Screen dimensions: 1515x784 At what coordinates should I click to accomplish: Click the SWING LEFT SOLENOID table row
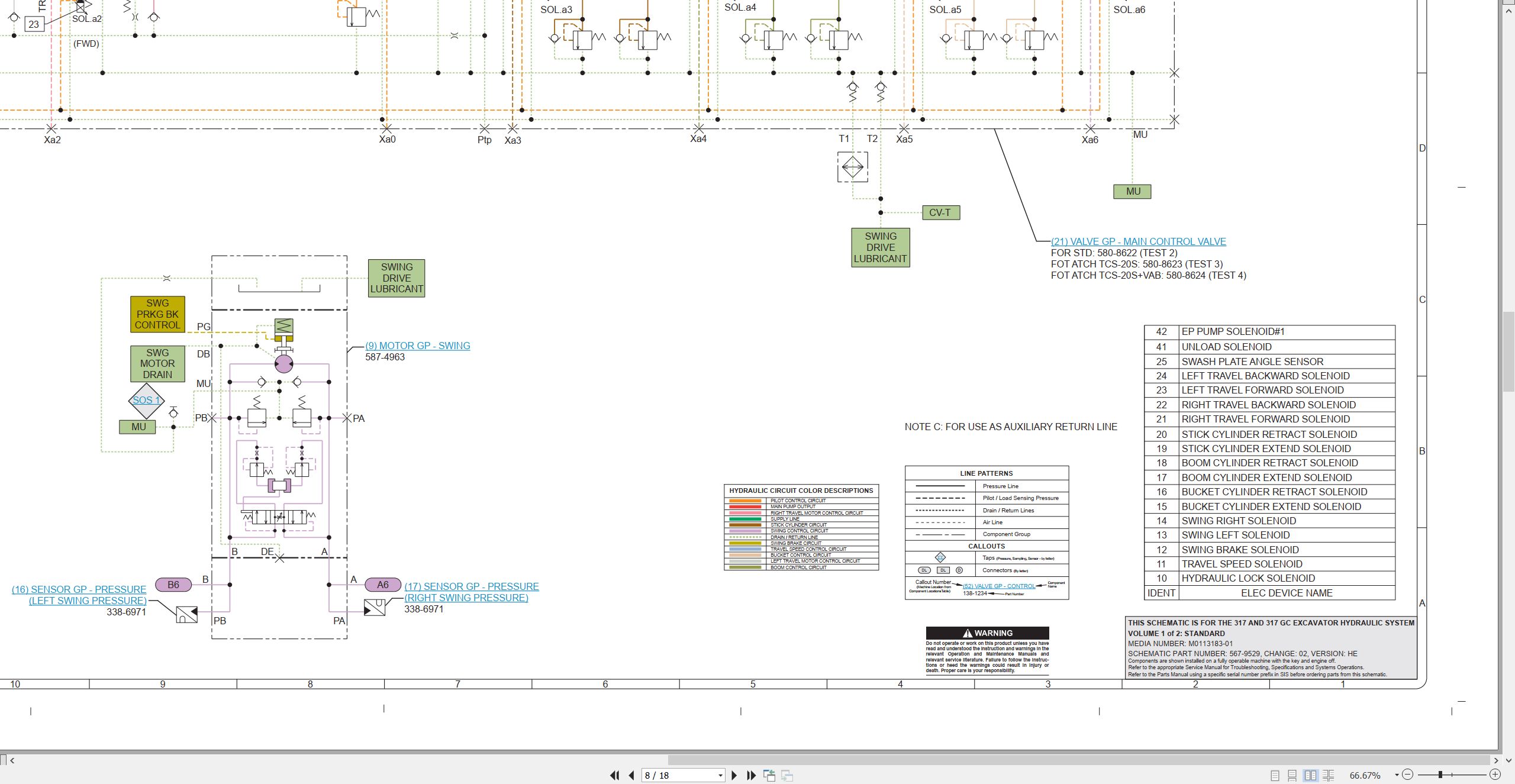point(1269,535)
